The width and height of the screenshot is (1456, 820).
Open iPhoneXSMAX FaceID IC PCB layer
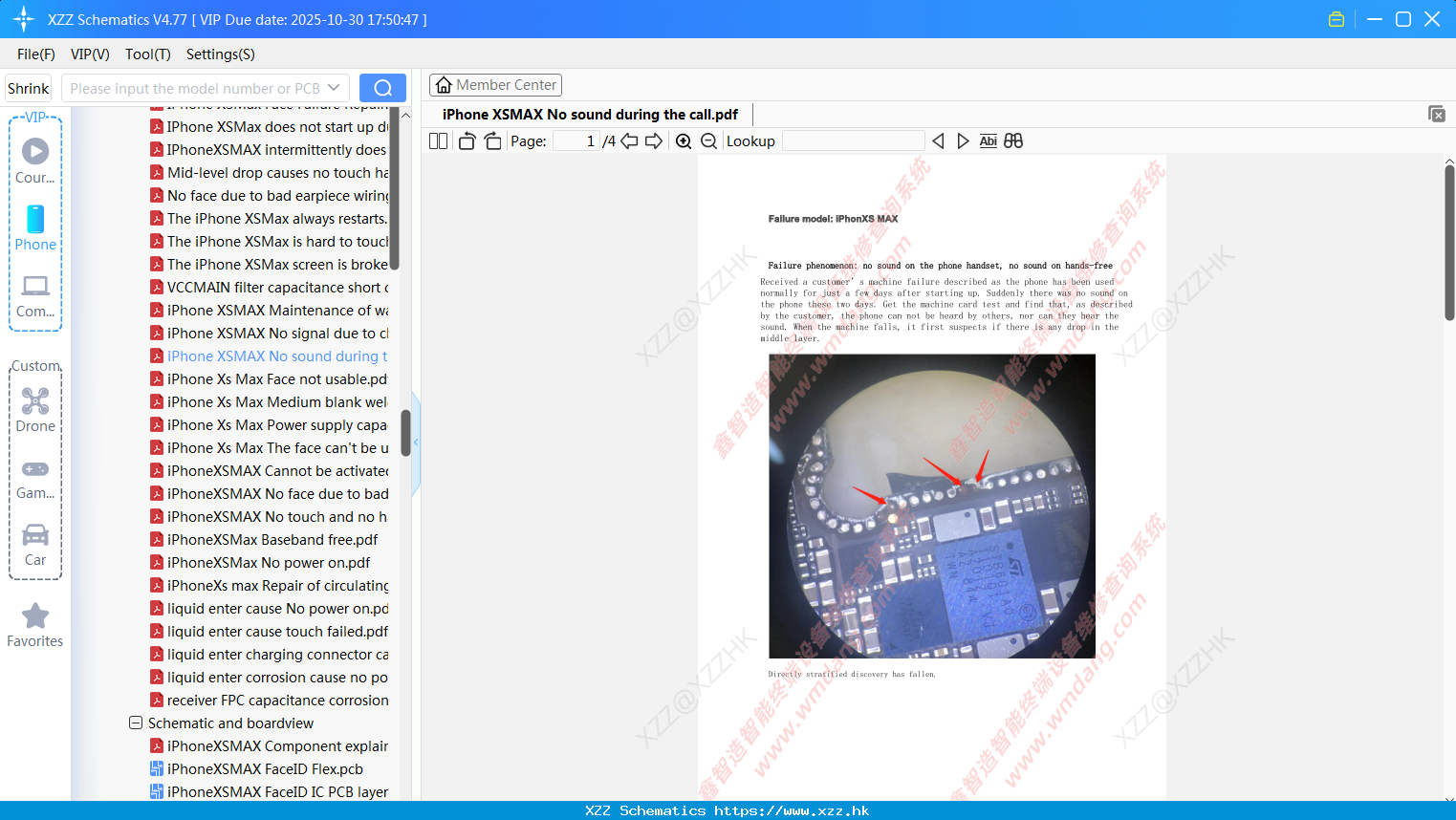point(270,792)
